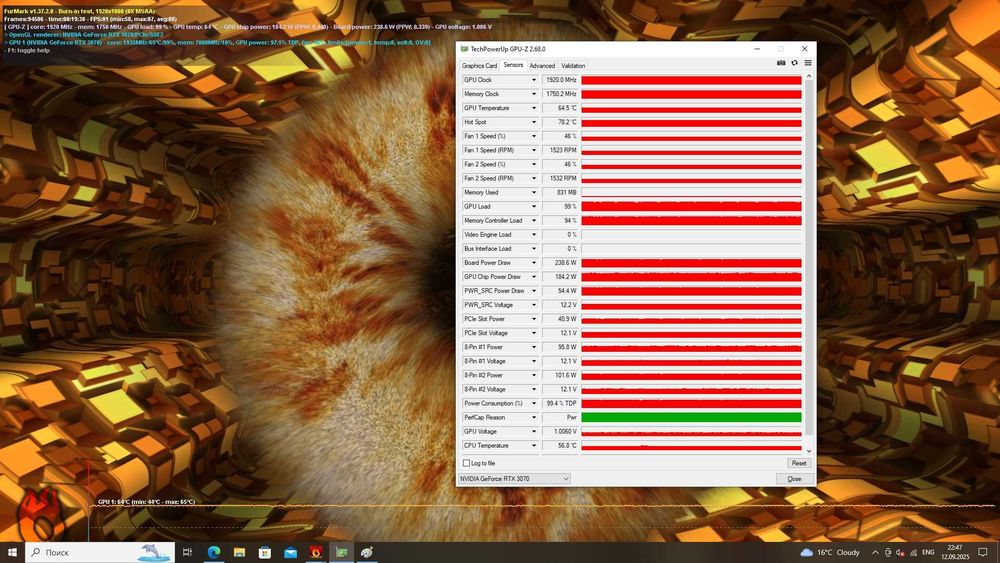Open the notification center icon
Viewport: 1000px width, 563px height.
(x=983, y=552)
